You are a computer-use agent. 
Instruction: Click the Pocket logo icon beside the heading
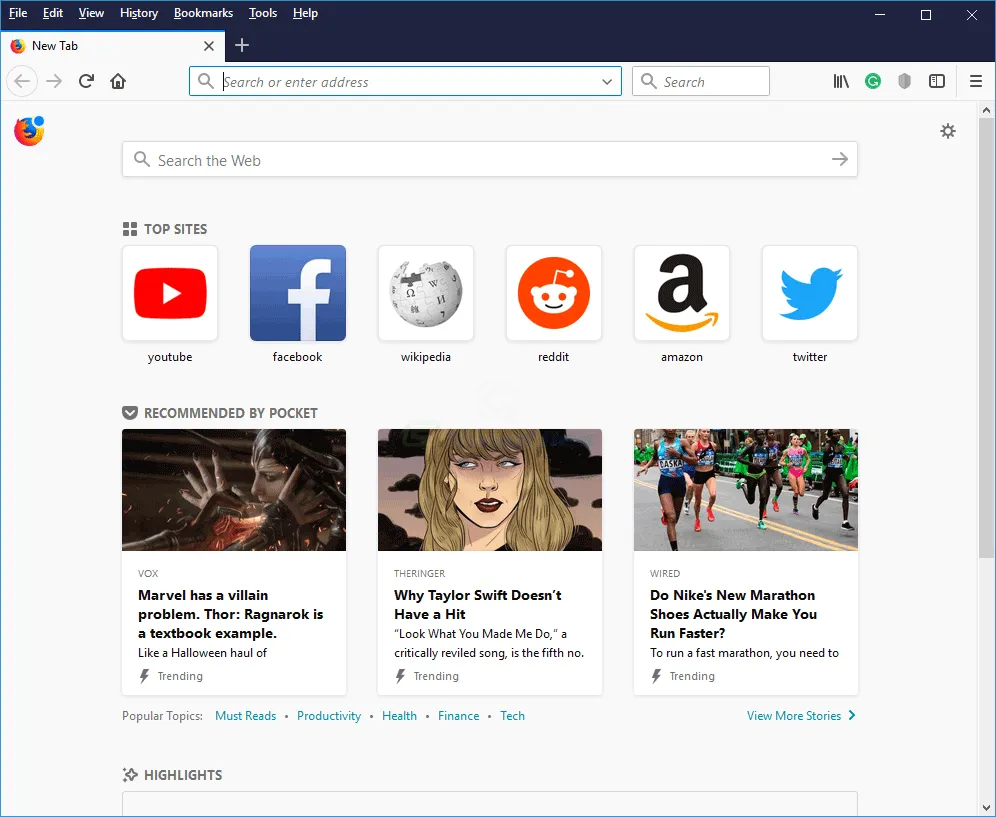pos(130,413)
